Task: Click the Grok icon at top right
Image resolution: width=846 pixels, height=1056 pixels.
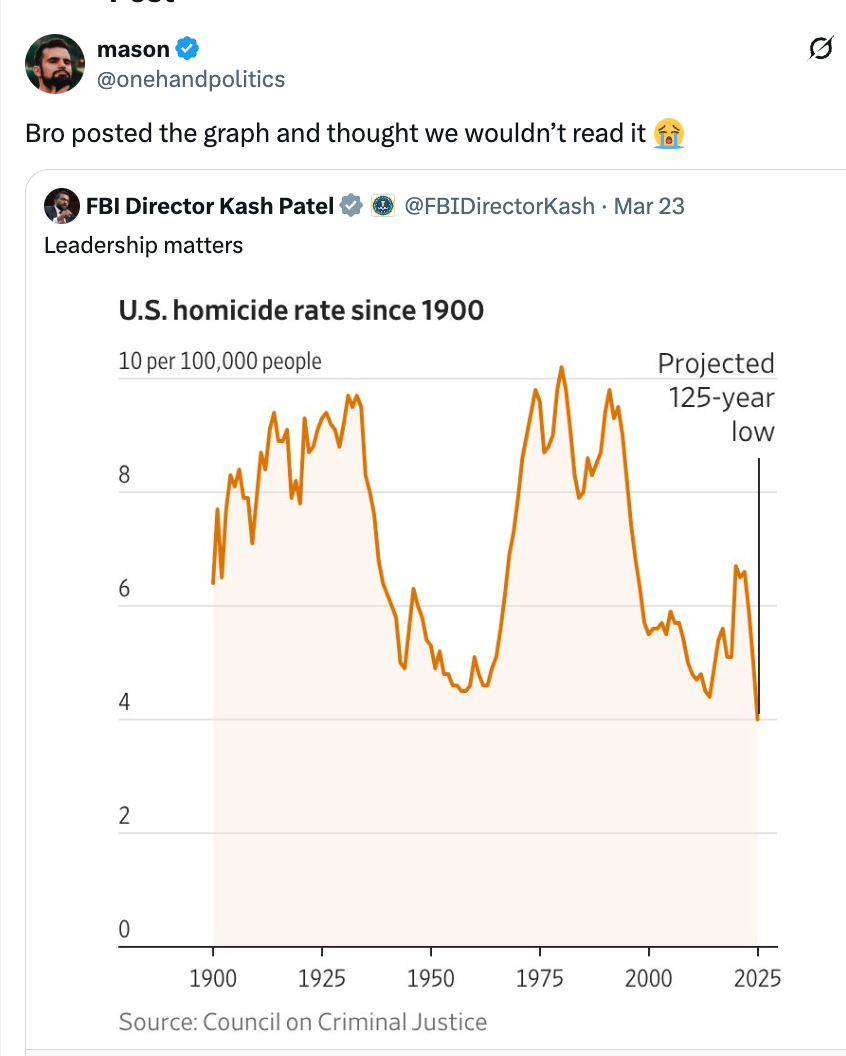Action: coord(820,47)
